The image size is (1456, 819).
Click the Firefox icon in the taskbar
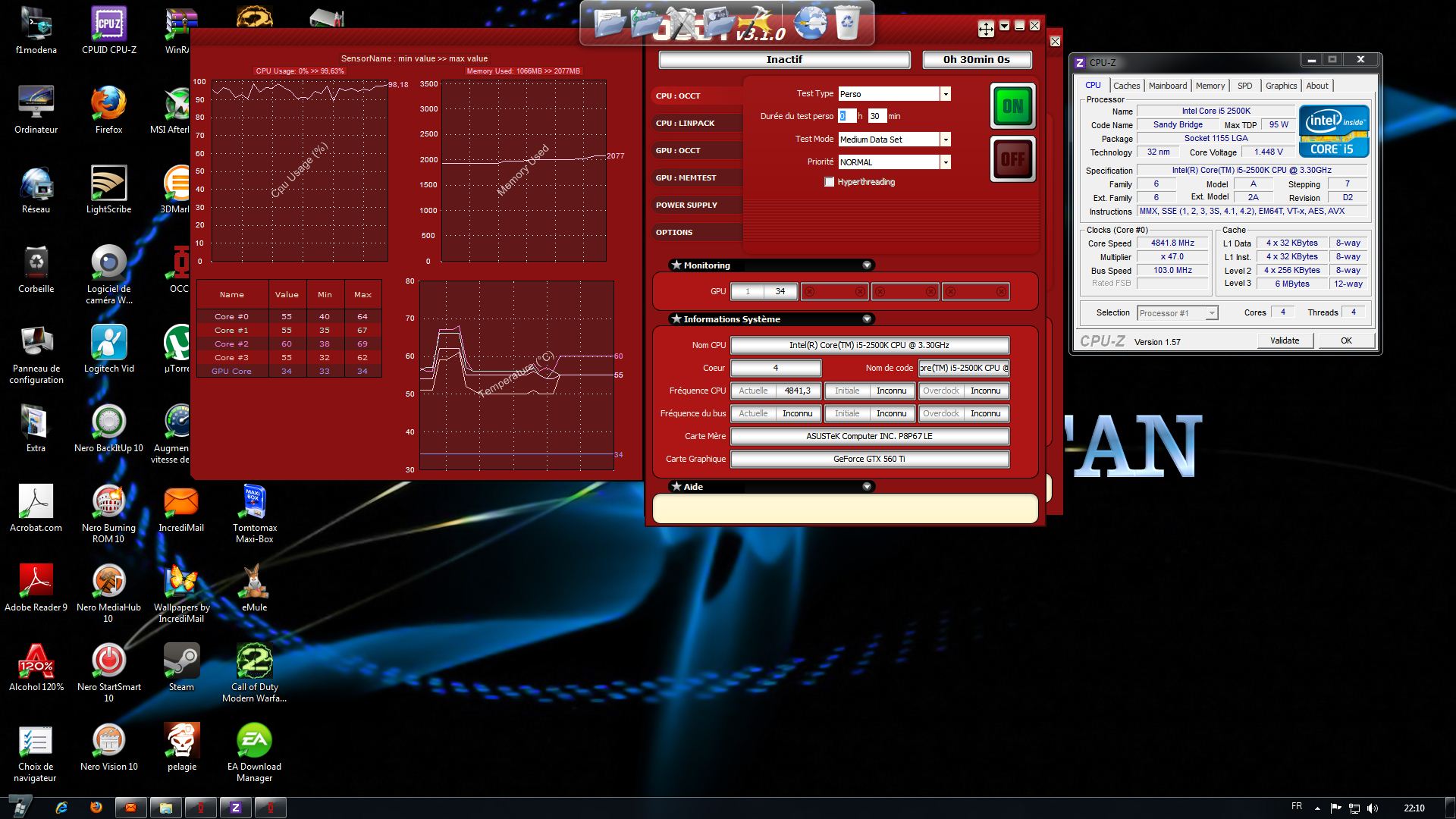click(x=96, y=808)
